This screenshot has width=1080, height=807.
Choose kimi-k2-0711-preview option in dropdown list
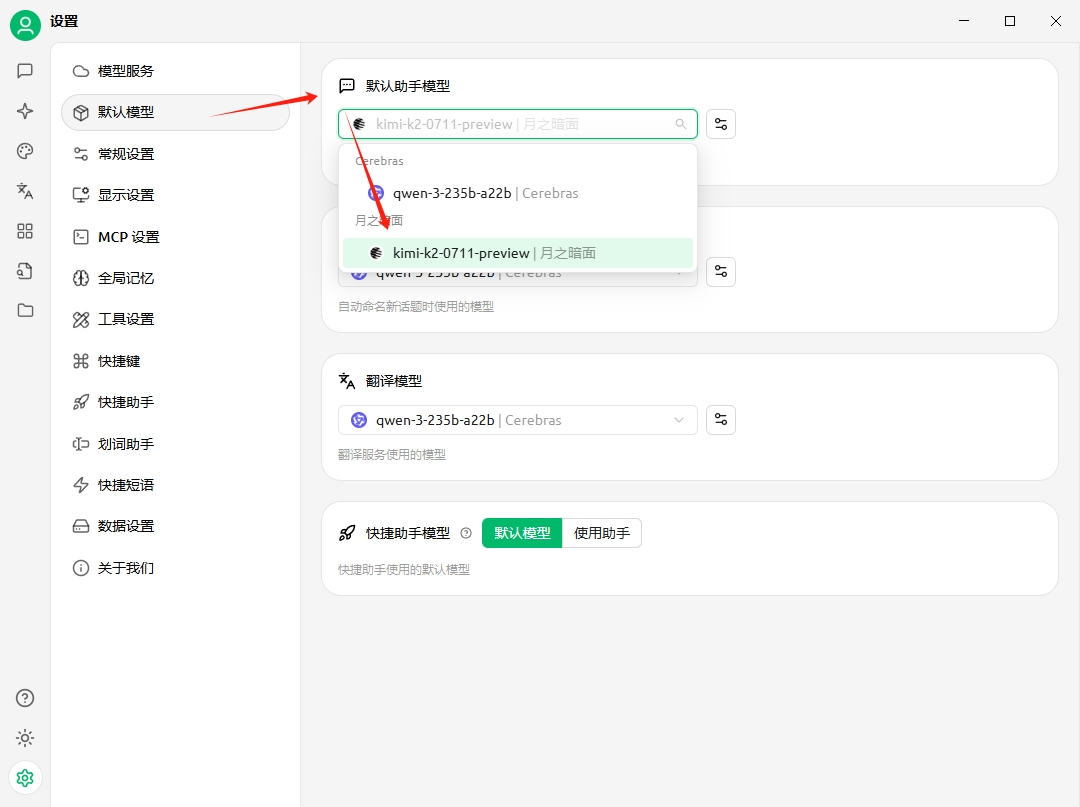tap(518, 253)
